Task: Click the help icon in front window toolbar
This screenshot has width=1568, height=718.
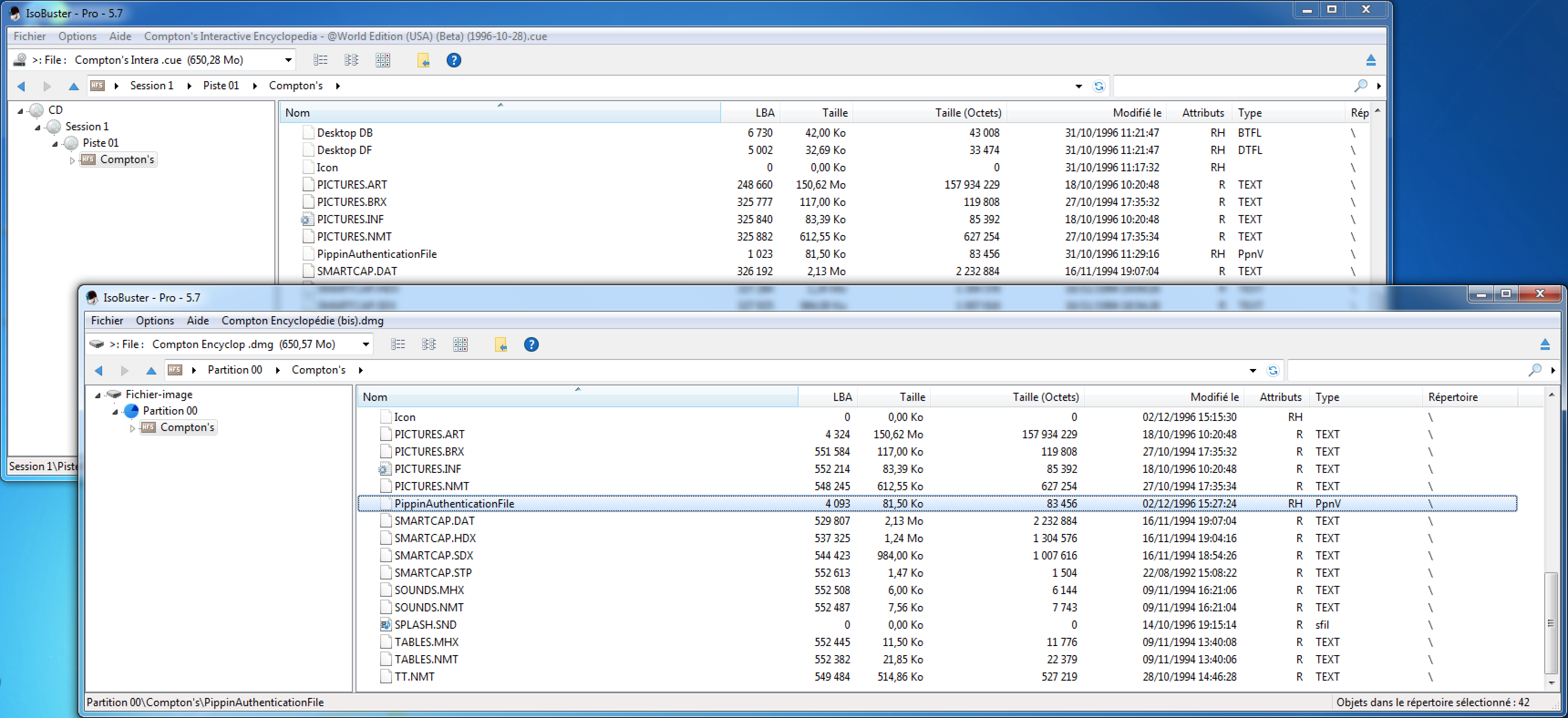Action: point(531,344)
